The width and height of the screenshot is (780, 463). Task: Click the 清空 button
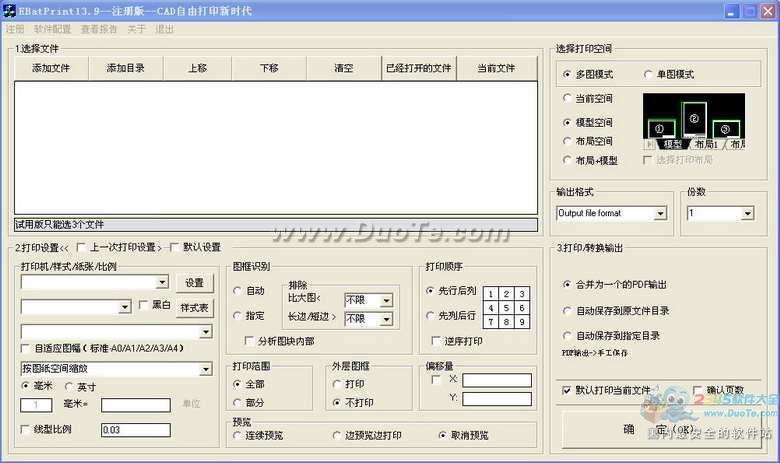[x=344, y=68]
